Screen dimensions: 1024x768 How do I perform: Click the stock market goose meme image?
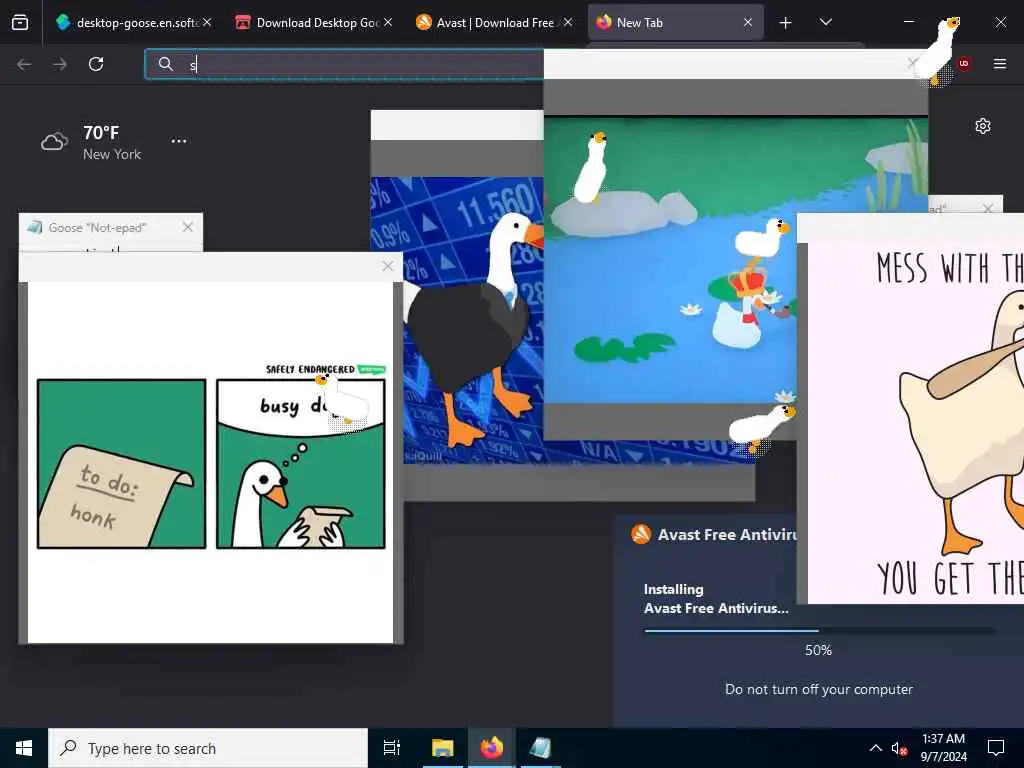(x=473, y=320)
